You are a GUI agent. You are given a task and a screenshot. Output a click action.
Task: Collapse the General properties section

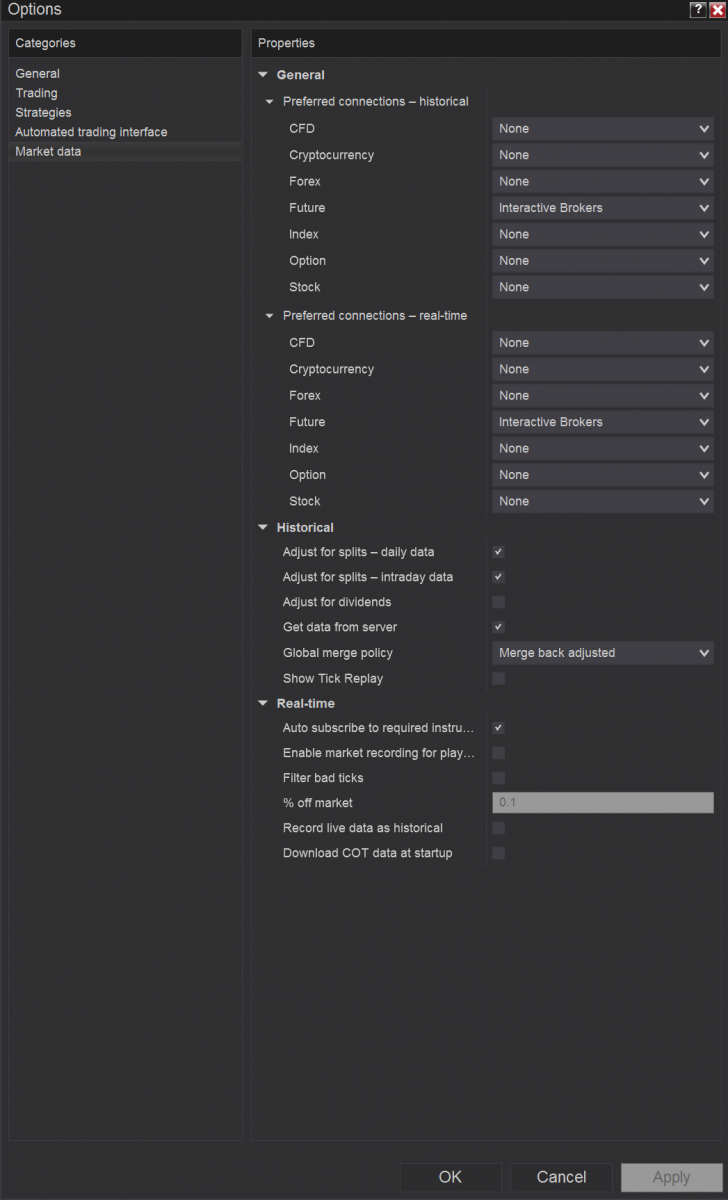pyautogui.click(x=263, y=75)
